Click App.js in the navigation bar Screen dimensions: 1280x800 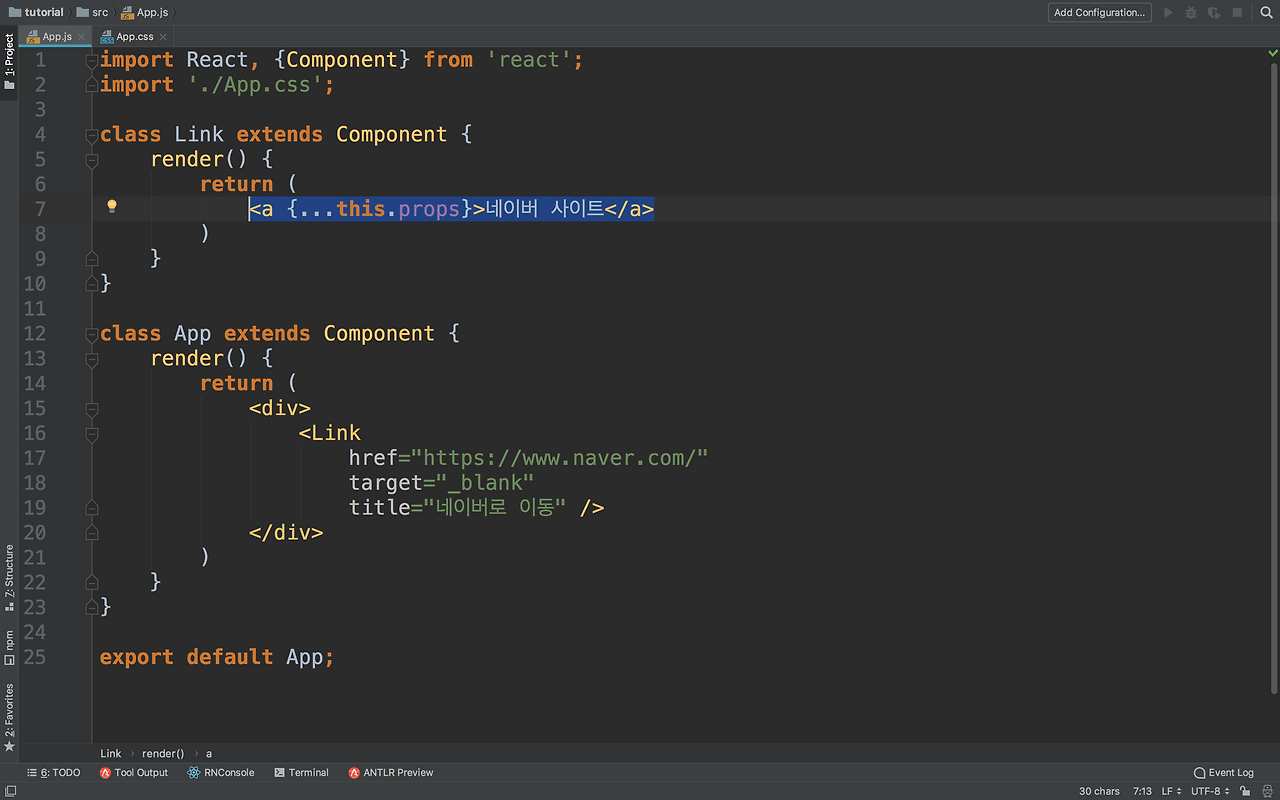[146, 12]
